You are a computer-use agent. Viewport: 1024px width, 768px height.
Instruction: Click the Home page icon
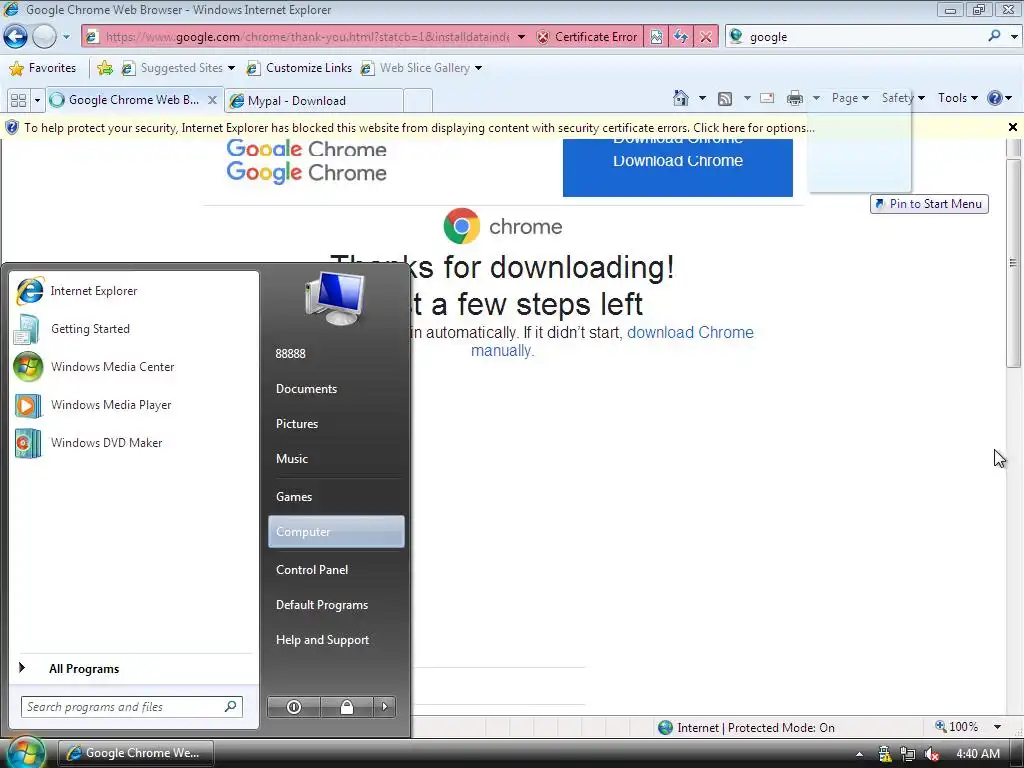coord(680,98)
